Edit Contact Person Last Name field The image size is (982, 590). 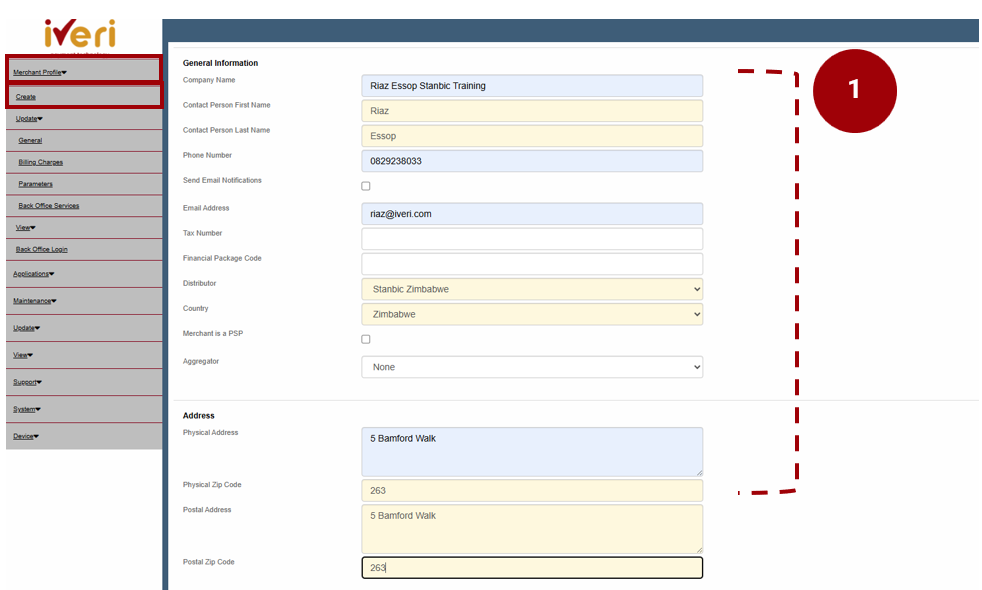[532, 136]
